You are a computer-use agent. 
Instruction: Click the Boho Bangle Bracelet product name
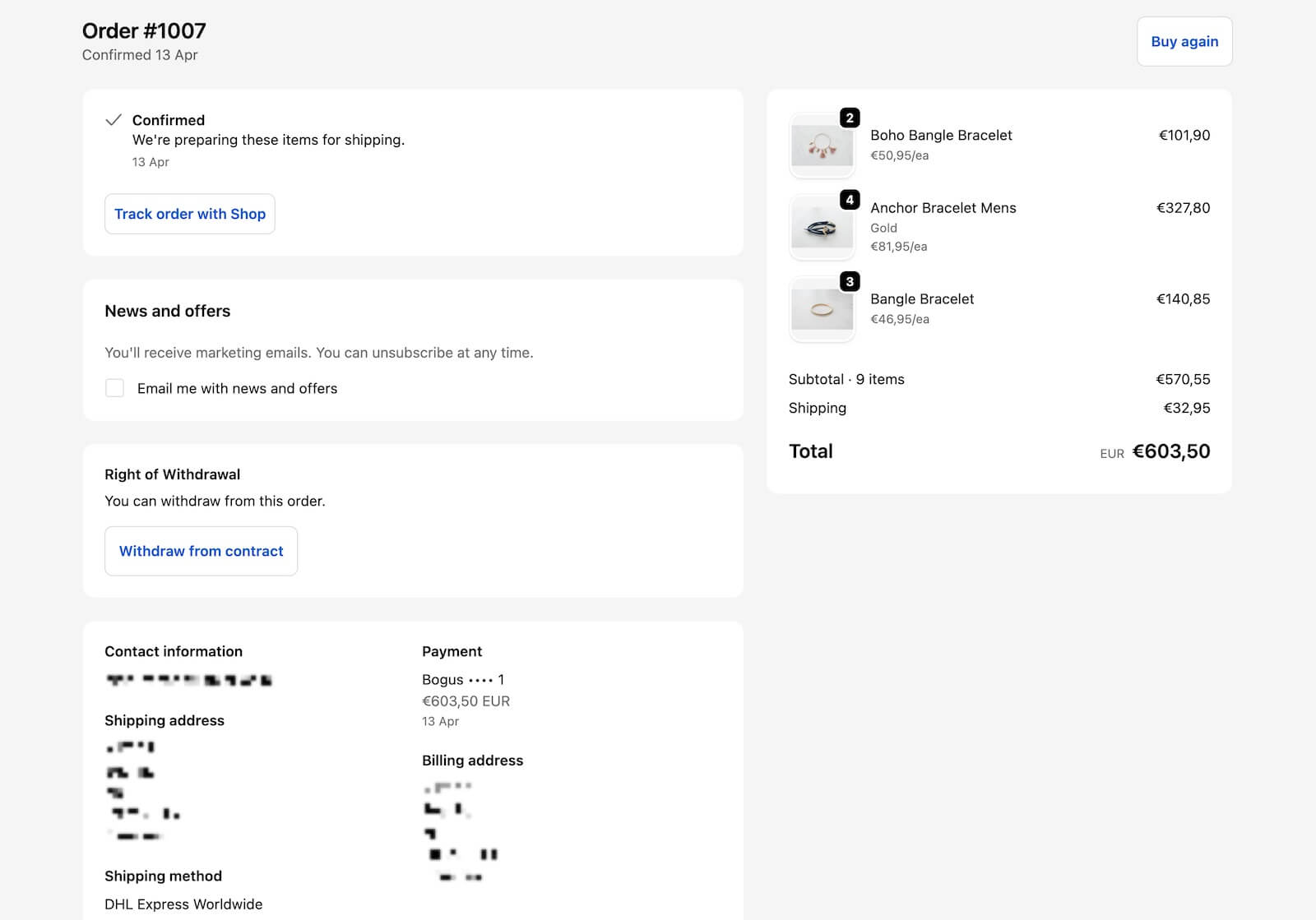[x=941, y=135]
